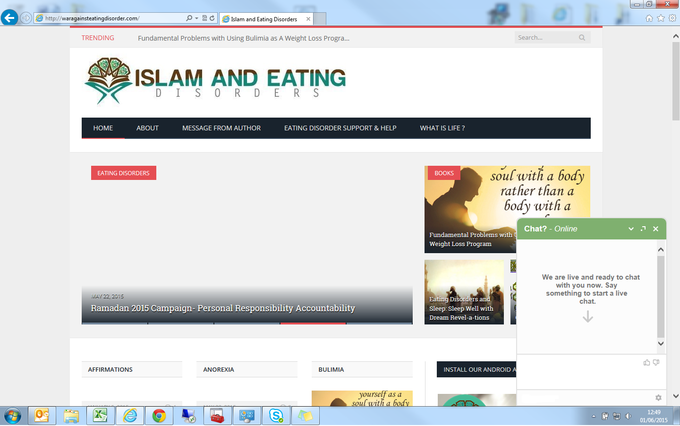Open Eating Disorders and Sleep article thumbnail

point(464,292)
